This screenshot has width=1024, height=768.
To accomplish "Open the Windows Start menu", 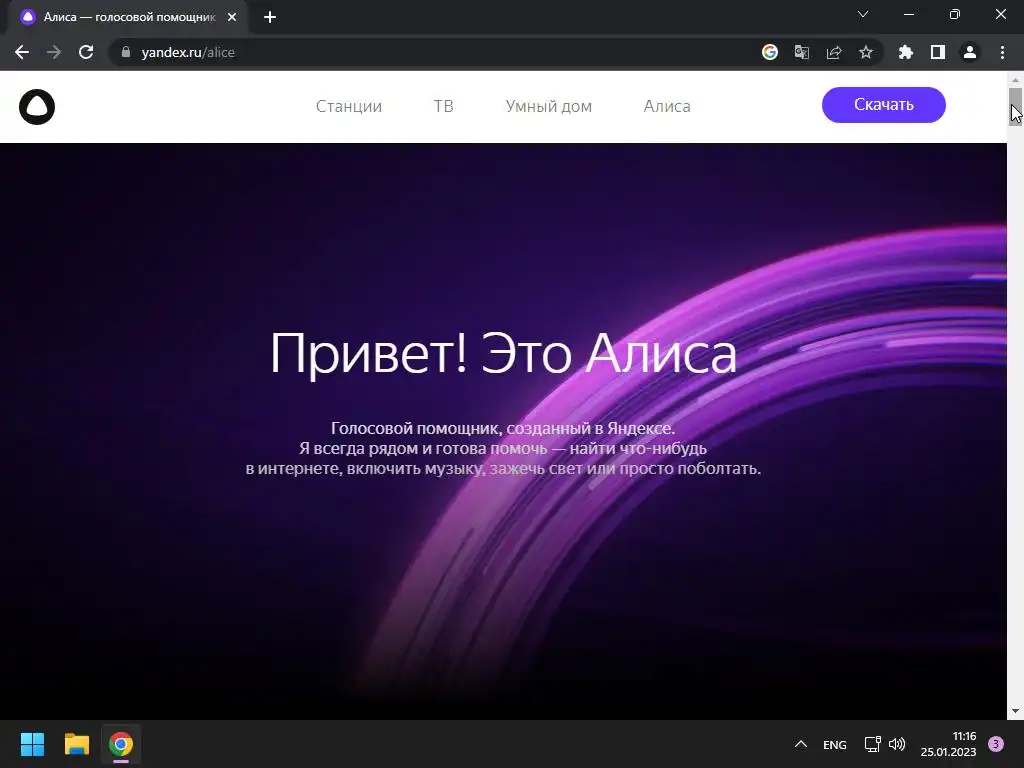I will 32,744.
